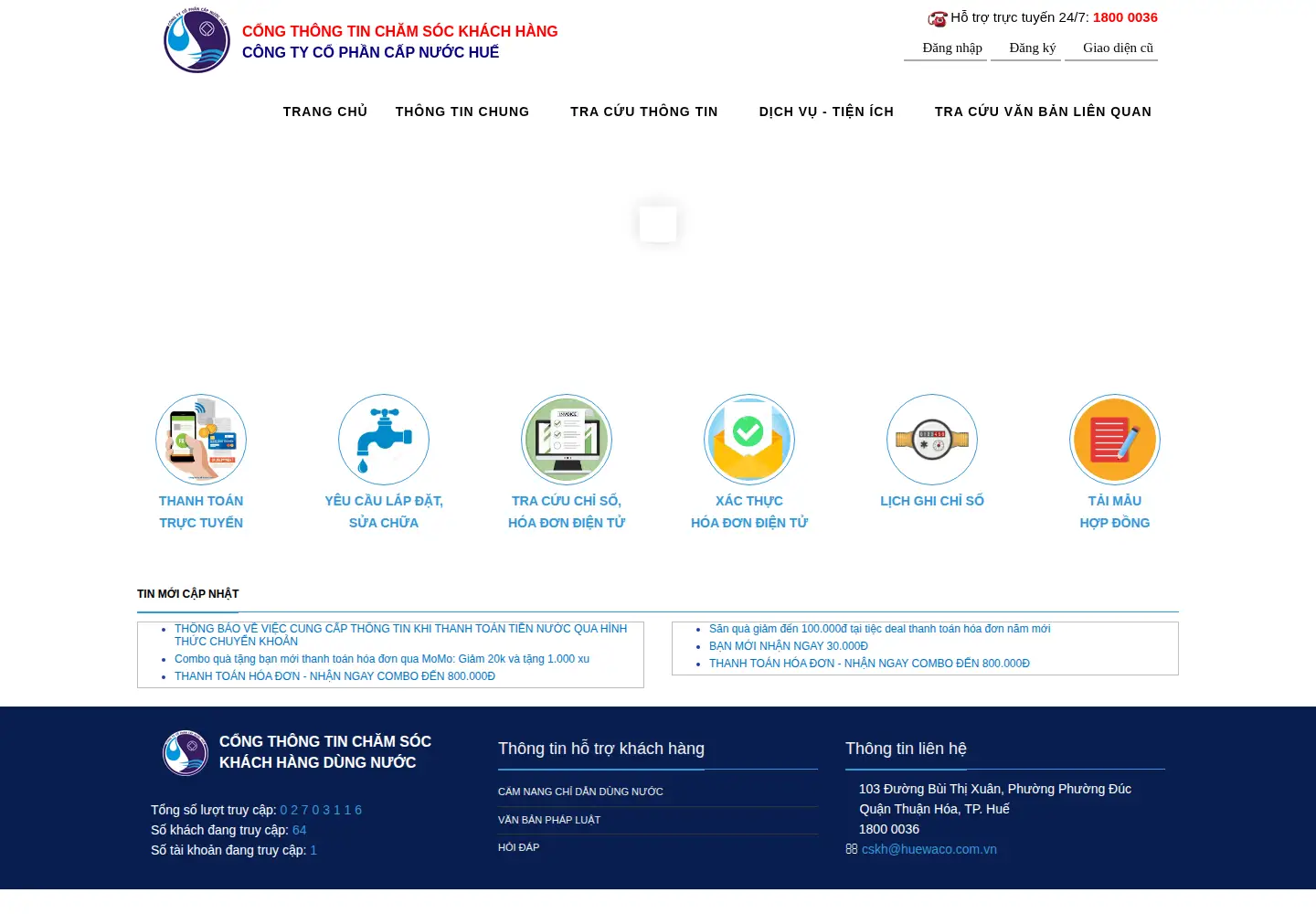Screen dimensions: 1316x914
Task: Open the Văn bản pháp luật footer link
Action: [549, 820]
